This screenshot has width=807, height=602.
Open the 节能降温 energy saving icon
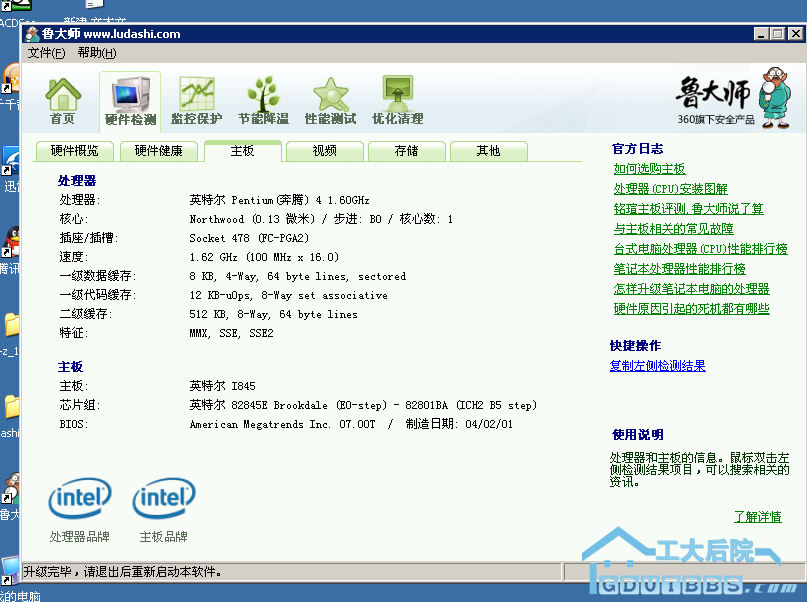(264, 101)
